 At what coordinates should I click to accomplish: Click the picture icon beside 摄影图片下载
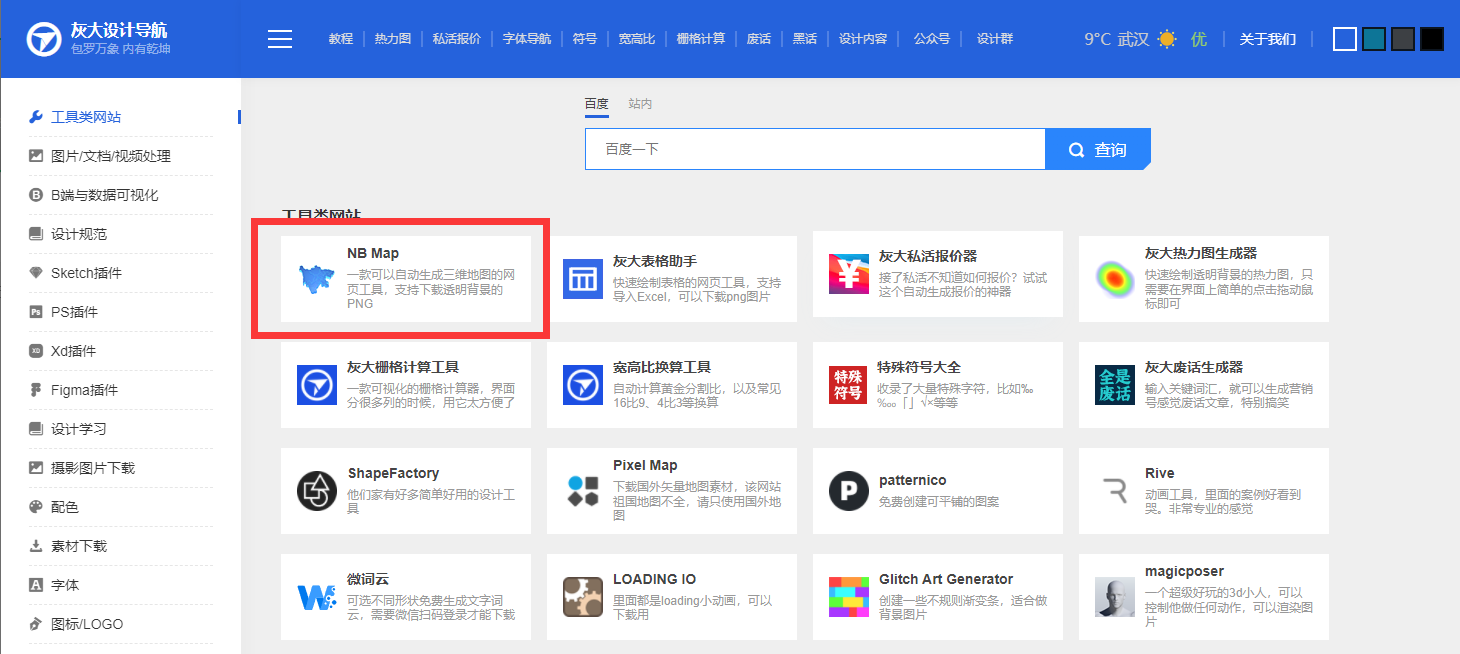[36, 468]
